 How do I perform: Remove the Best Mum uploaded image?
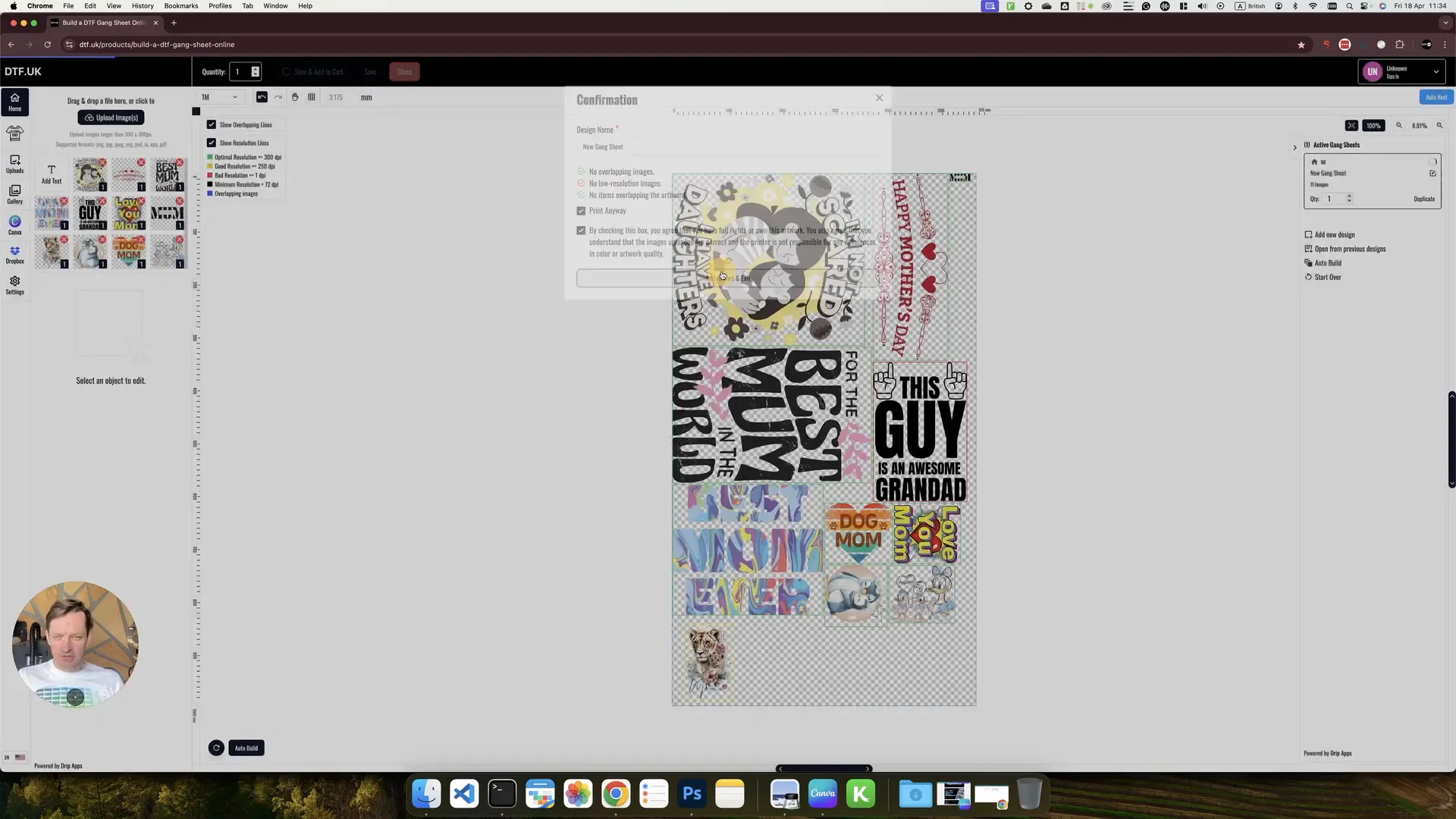[180, 162]
